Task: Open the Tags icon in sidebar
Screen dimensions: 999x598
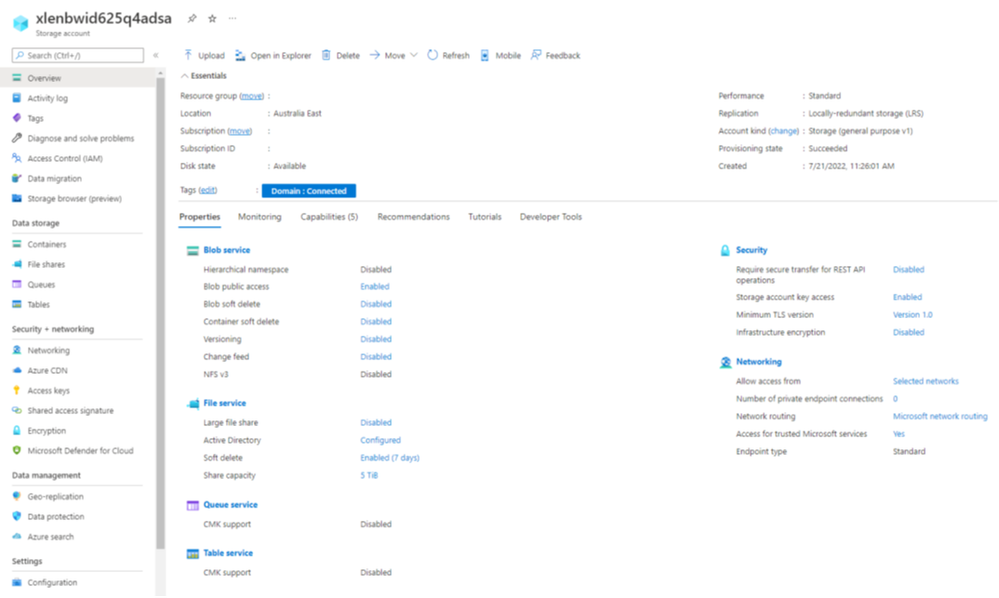Action: coord(17,118)
